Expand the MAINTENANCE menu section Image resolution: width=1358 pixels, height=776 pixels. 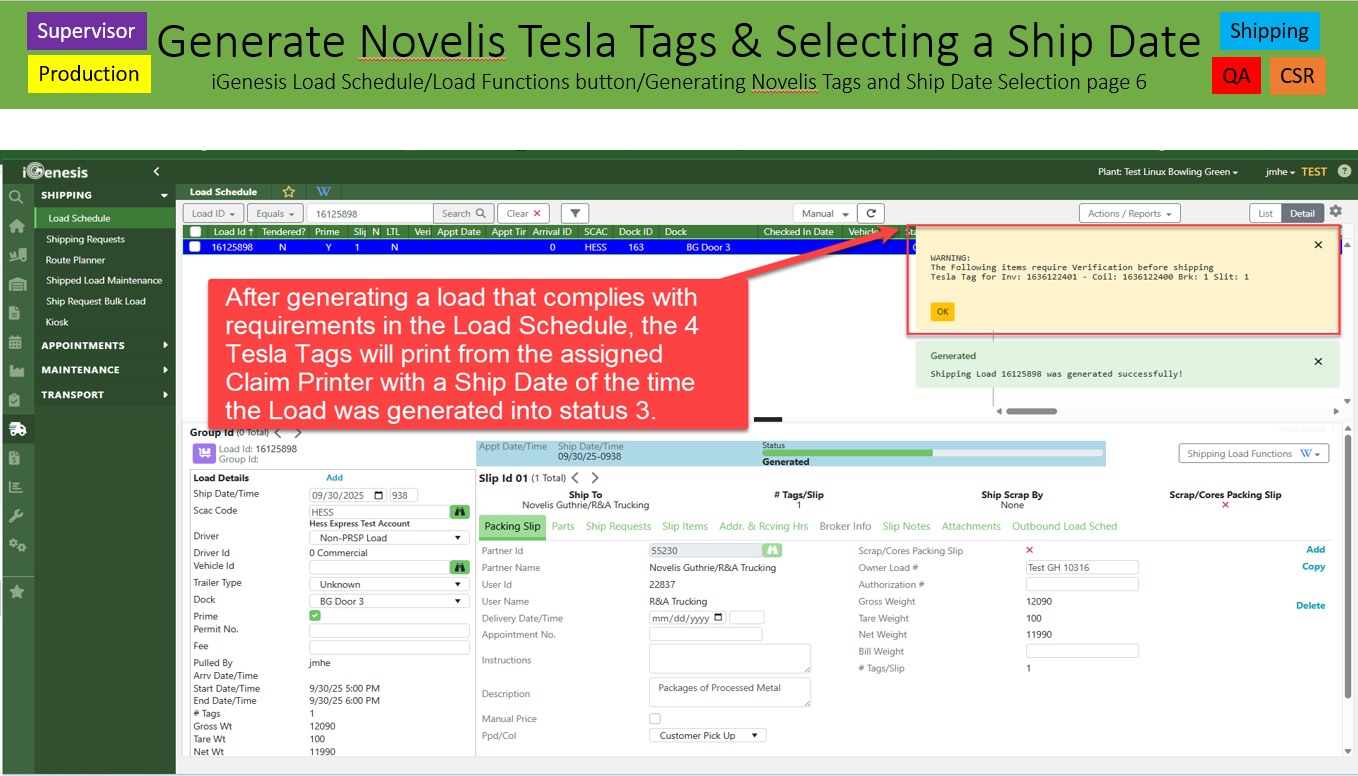pos(105,370)
